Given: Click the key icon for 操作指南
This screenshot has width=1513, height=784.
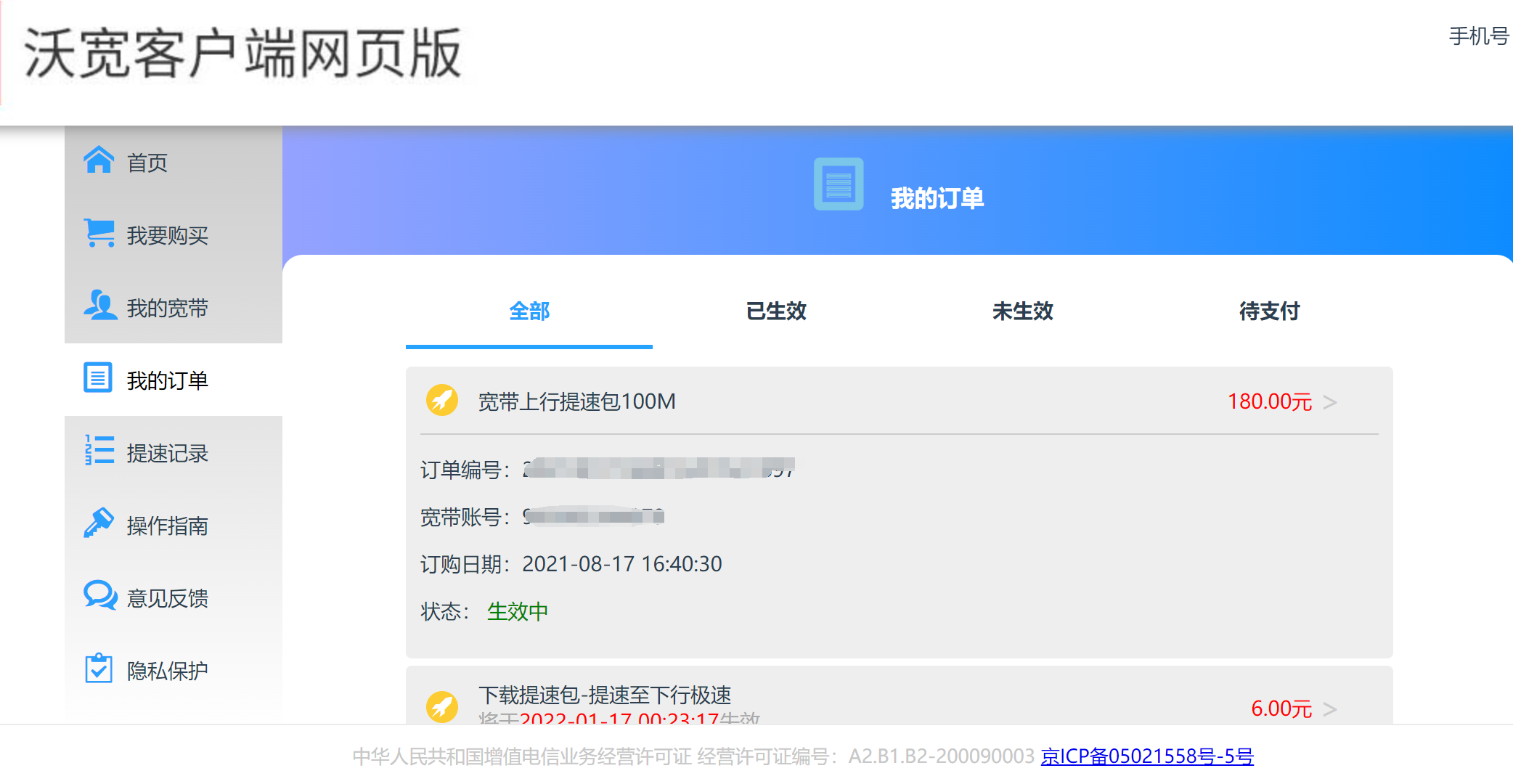Looking at the screenshot, I should click(99, 523).
